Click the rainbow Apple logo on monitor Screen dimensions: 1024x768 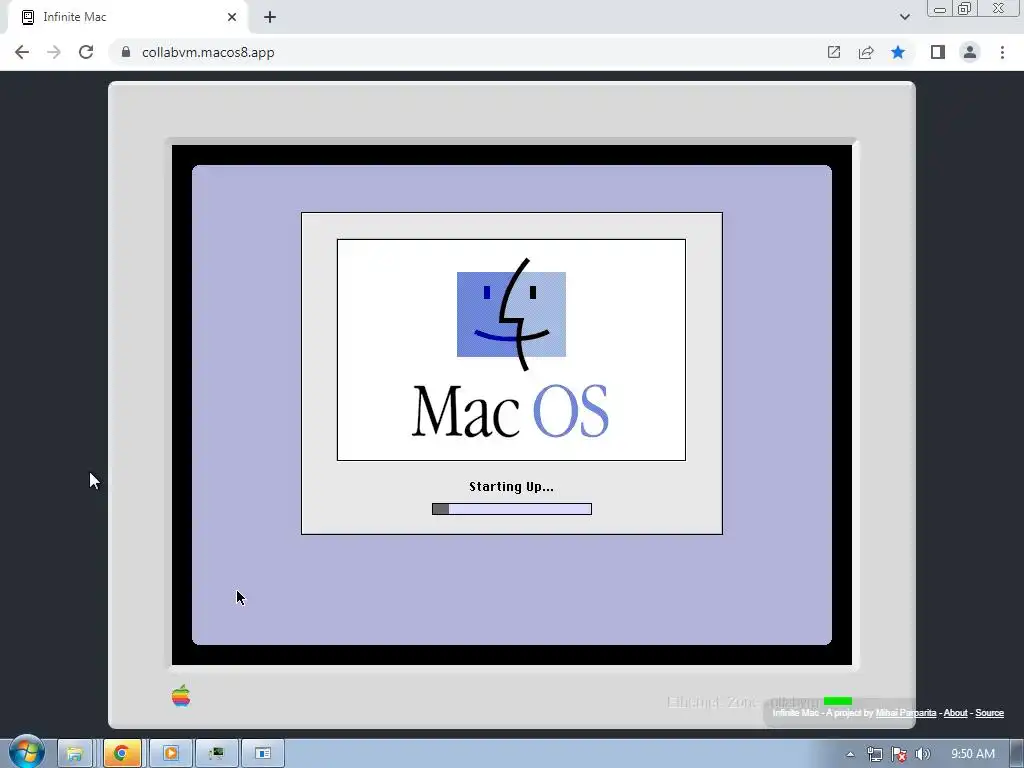[181, 696]
